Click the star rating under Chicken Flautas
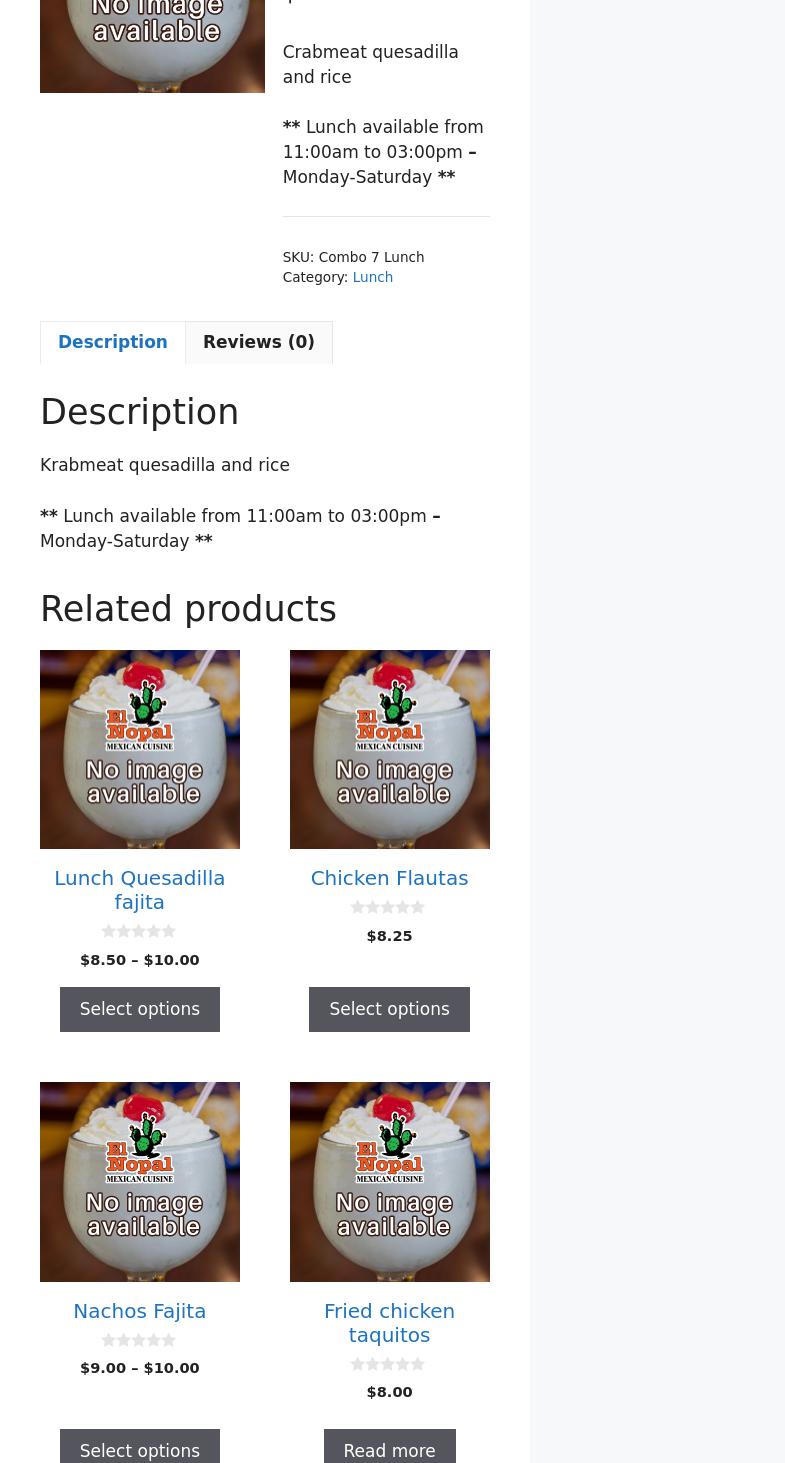785x1463 pixels. [389, 907]
